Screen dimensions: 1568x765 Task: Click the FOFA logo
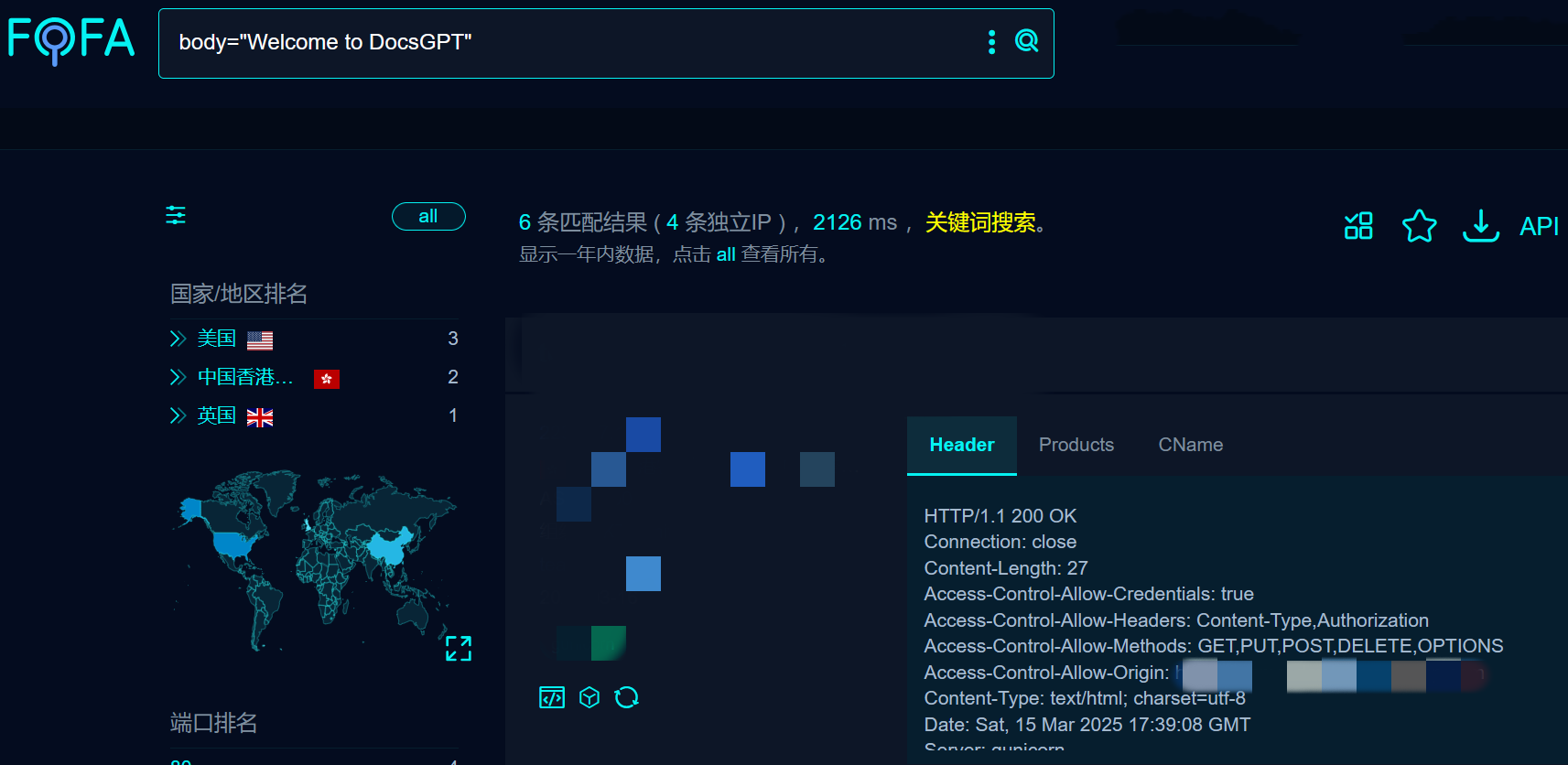tap(70, 40)
